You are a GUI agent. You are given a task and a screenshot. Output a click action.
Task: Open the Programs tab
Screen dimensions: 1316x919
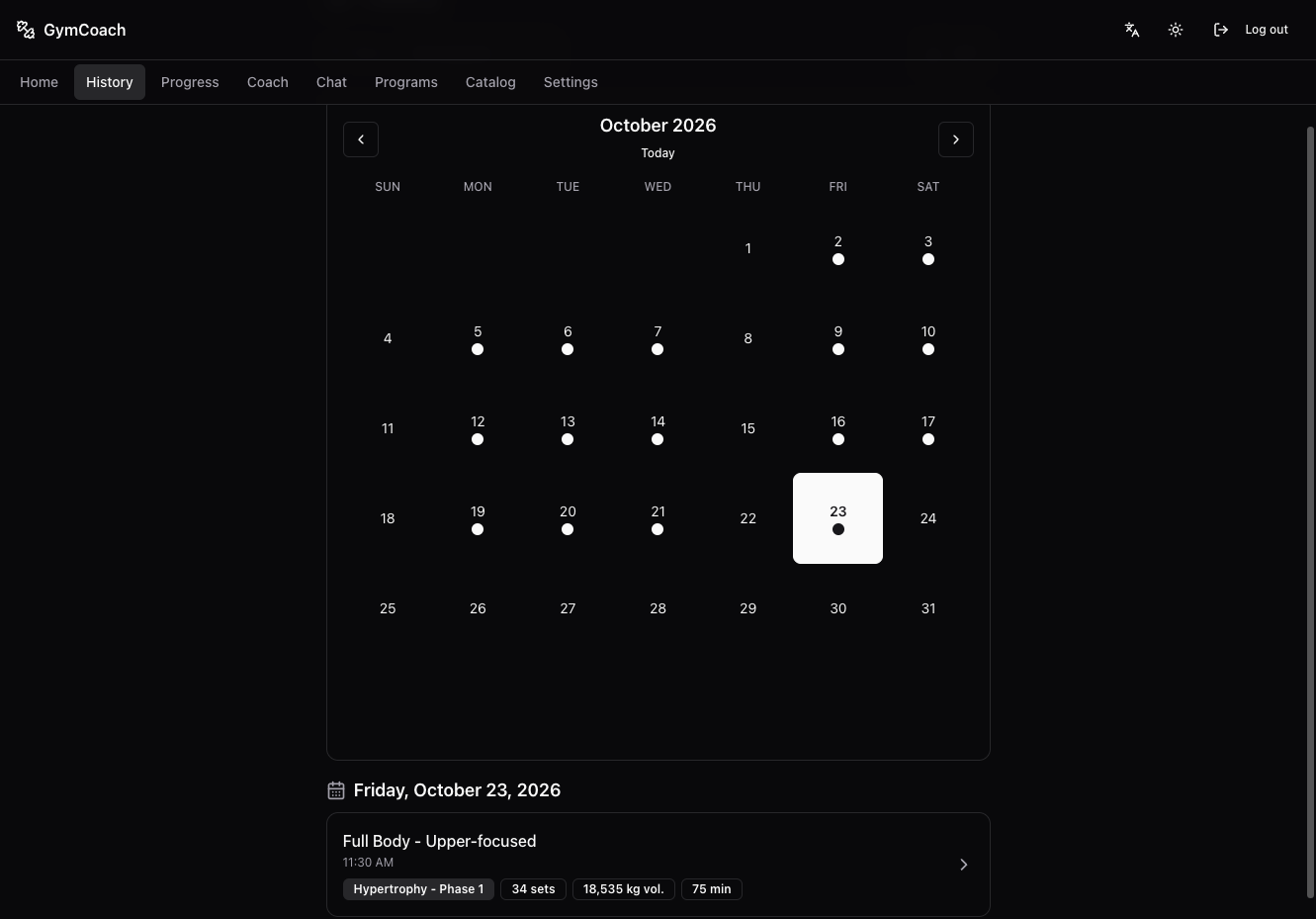[406, 82]
